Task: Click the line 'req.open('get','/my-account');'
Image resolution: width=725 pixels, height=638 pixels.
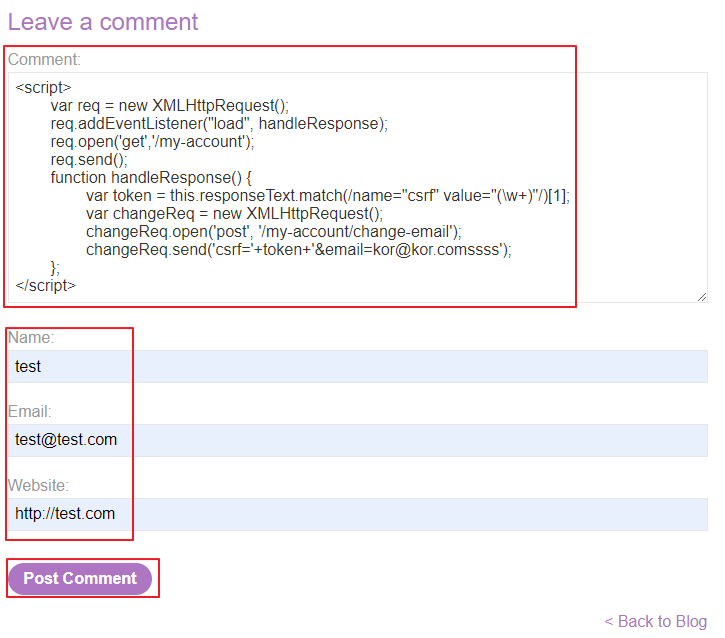Action: click(x=153, y=141)
